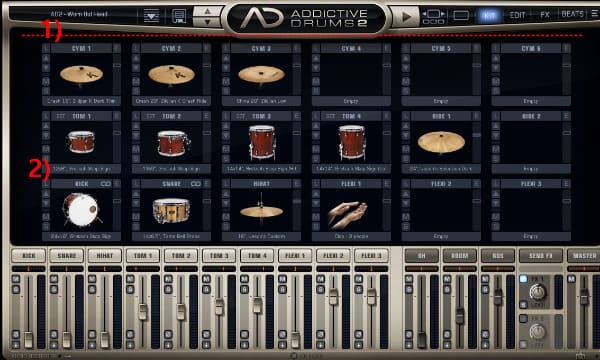
Task: Click the up arrow in CYM 1 slot
Action: click(46, 59)
